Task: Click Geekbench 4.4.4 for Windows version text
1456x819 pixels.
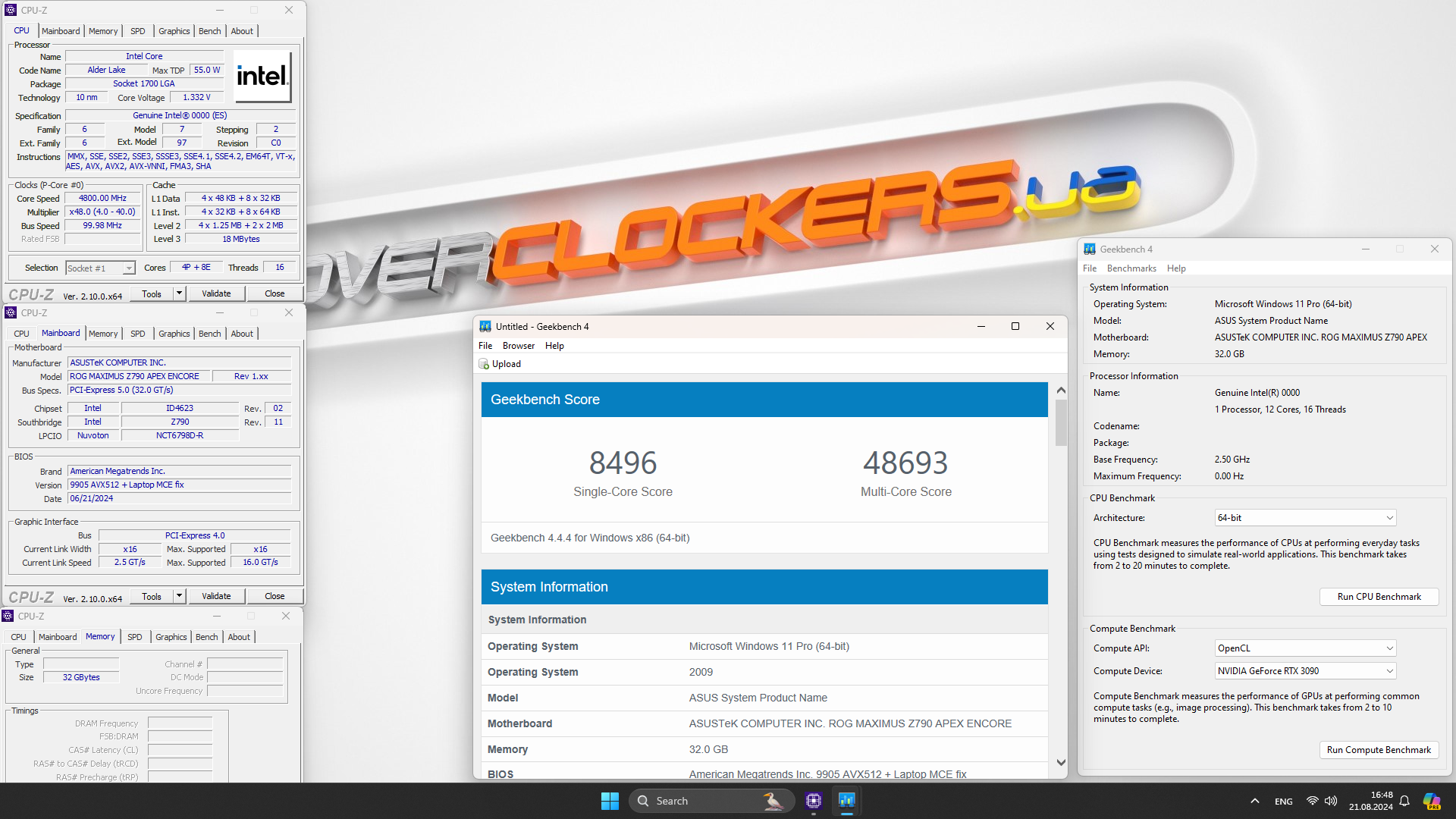Action: click(590, 538)
